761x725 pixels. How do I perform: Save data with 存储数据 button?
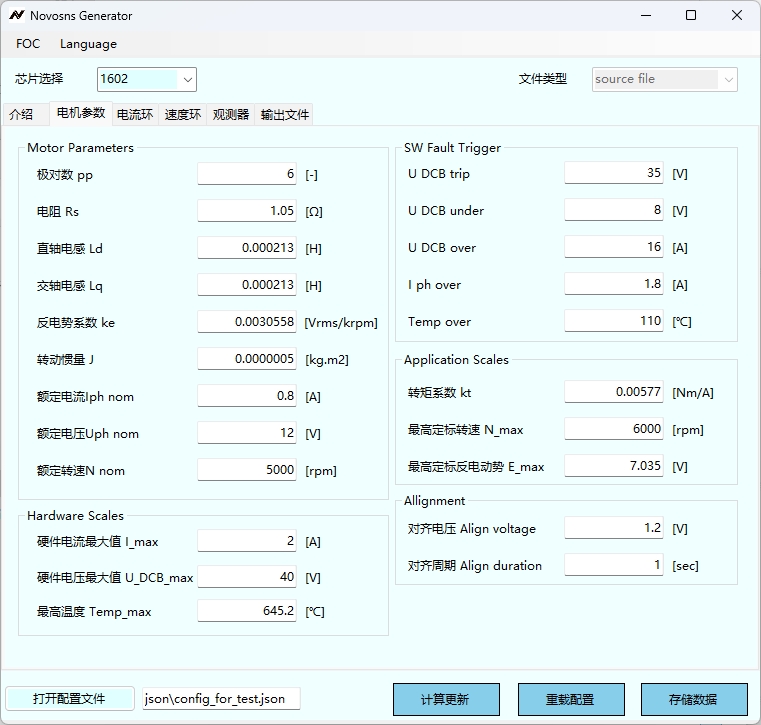[x=694, y=699]
